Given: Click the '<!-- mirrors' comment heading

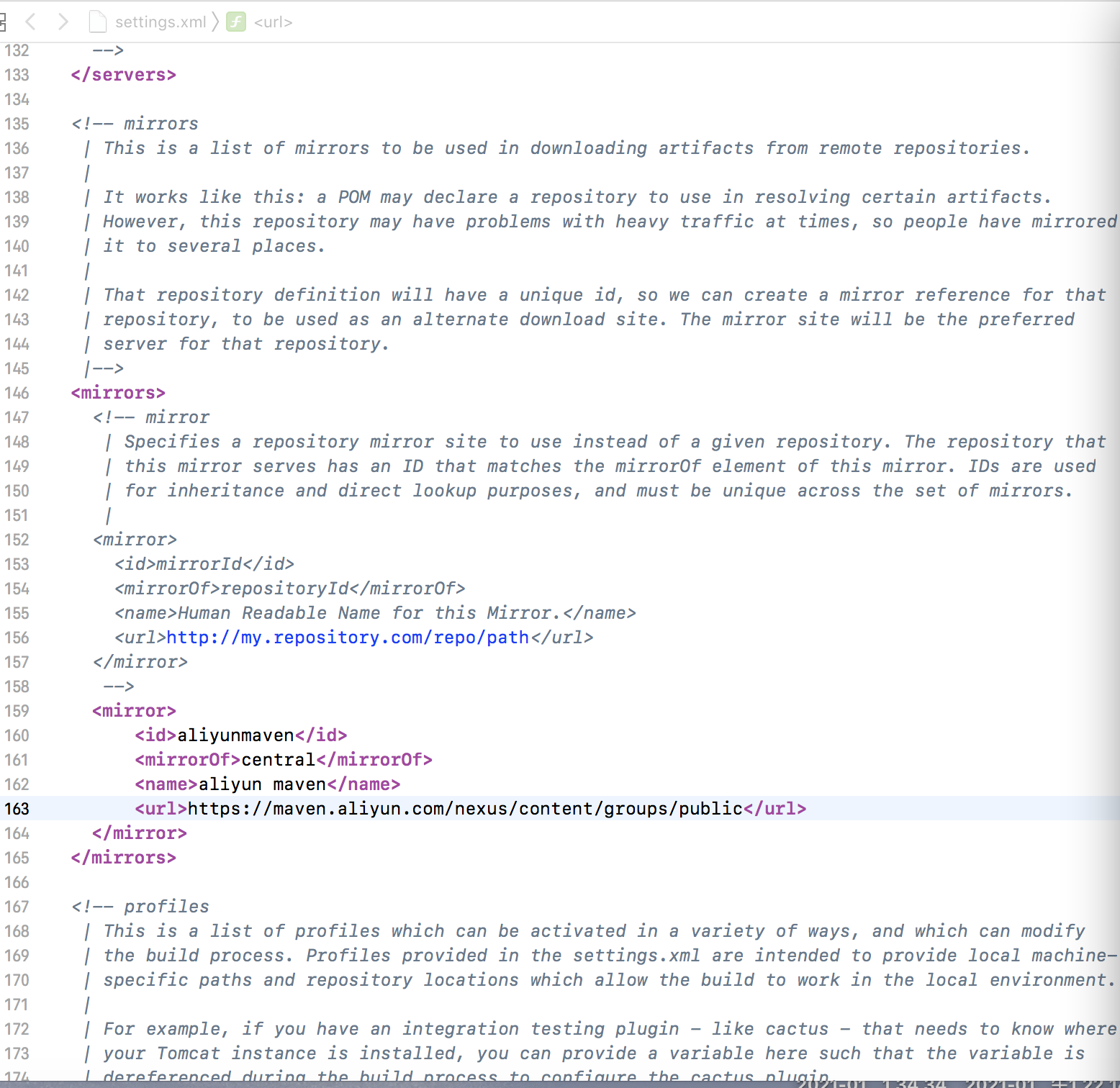Looking at the screenshot, I should pos(135,124).
